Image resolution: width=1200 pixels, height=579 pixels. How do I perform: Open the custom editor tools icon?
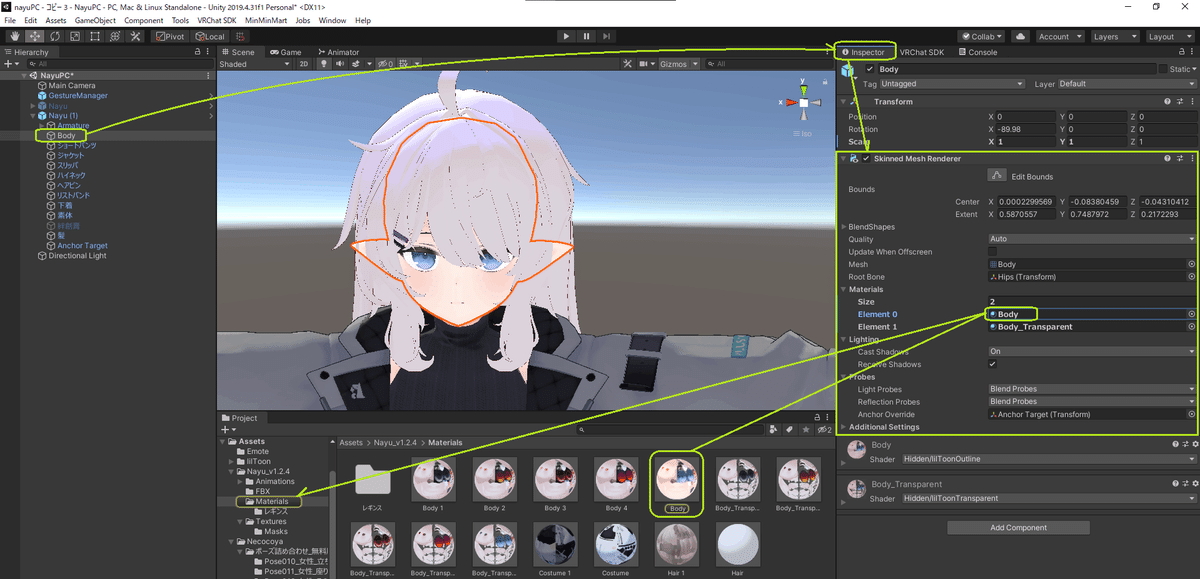135,36
